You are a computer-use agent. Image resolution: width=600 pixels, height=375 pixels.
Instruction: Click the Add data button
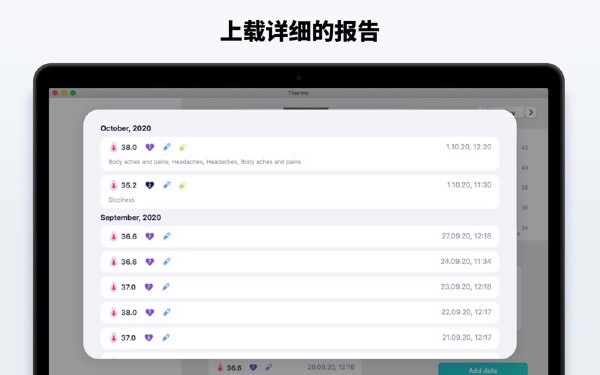click(x=483, y=369)
